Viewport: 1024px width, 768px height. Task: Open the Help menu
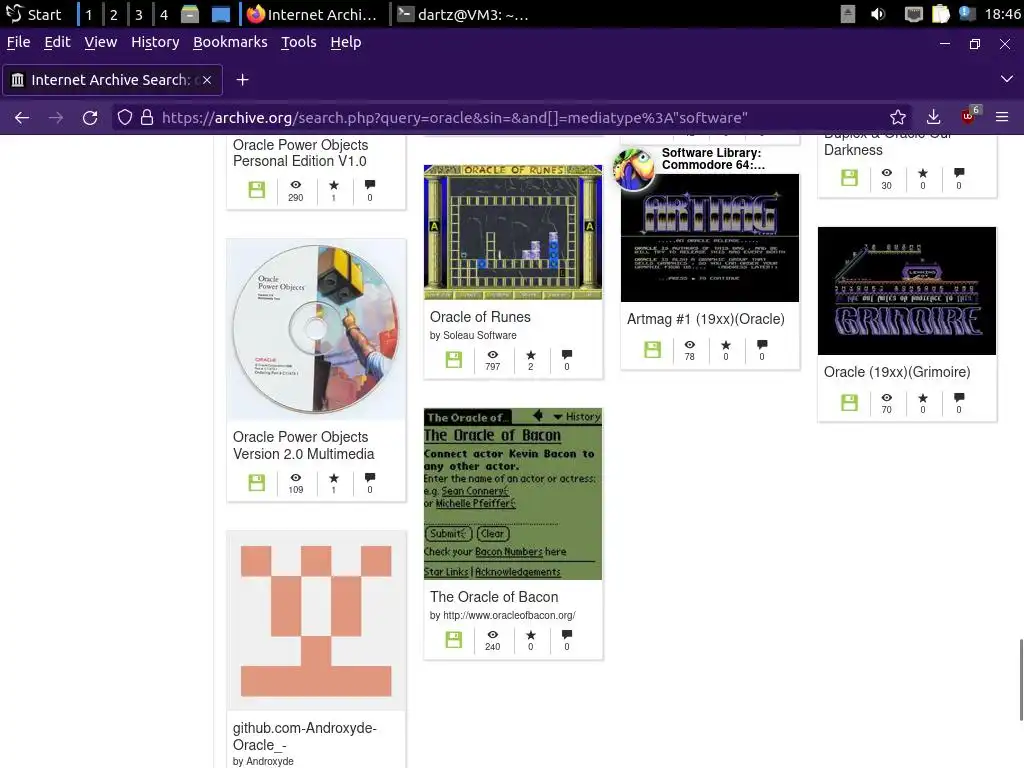(345, 42)
